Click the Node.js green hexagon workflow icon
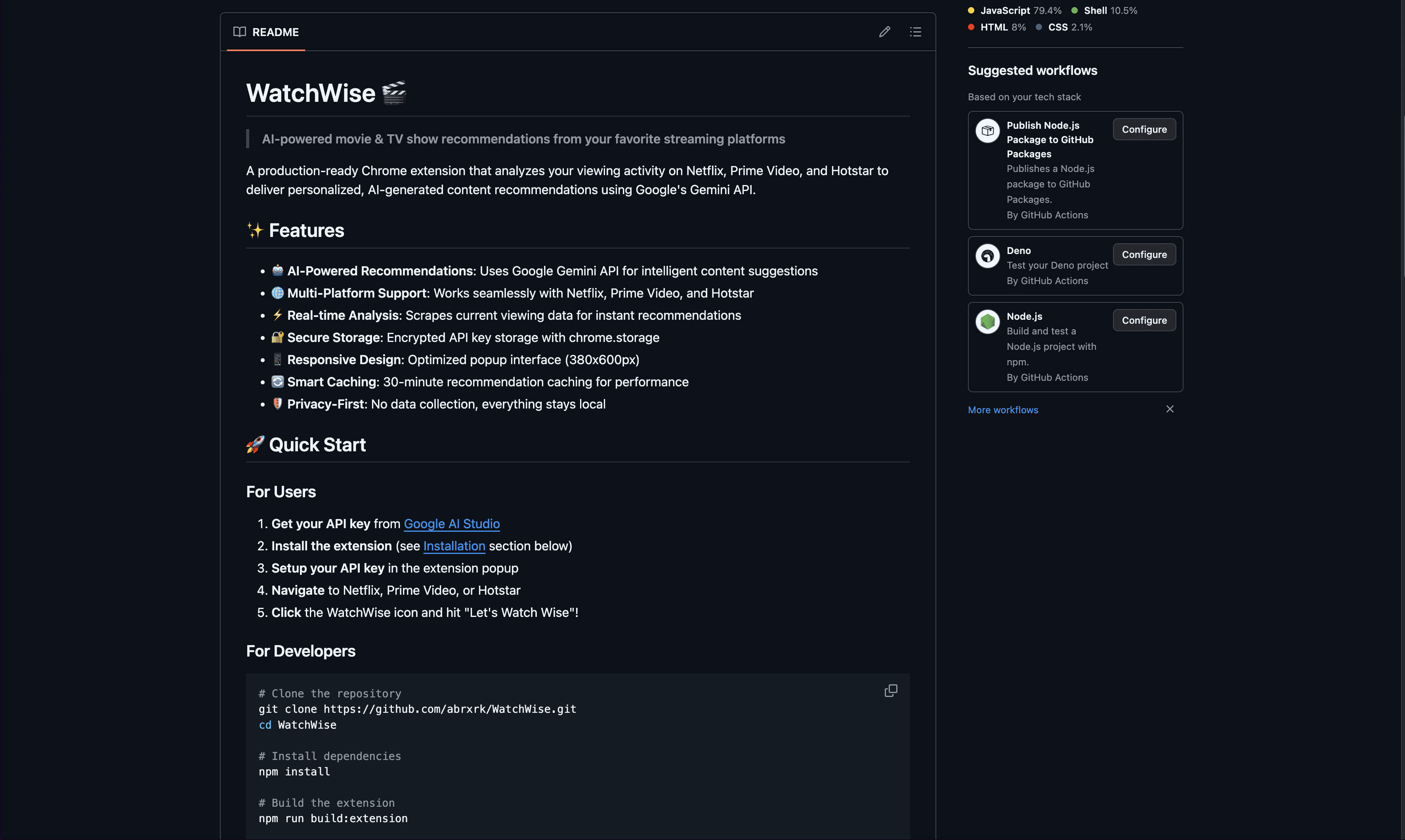 pos(987,321)
